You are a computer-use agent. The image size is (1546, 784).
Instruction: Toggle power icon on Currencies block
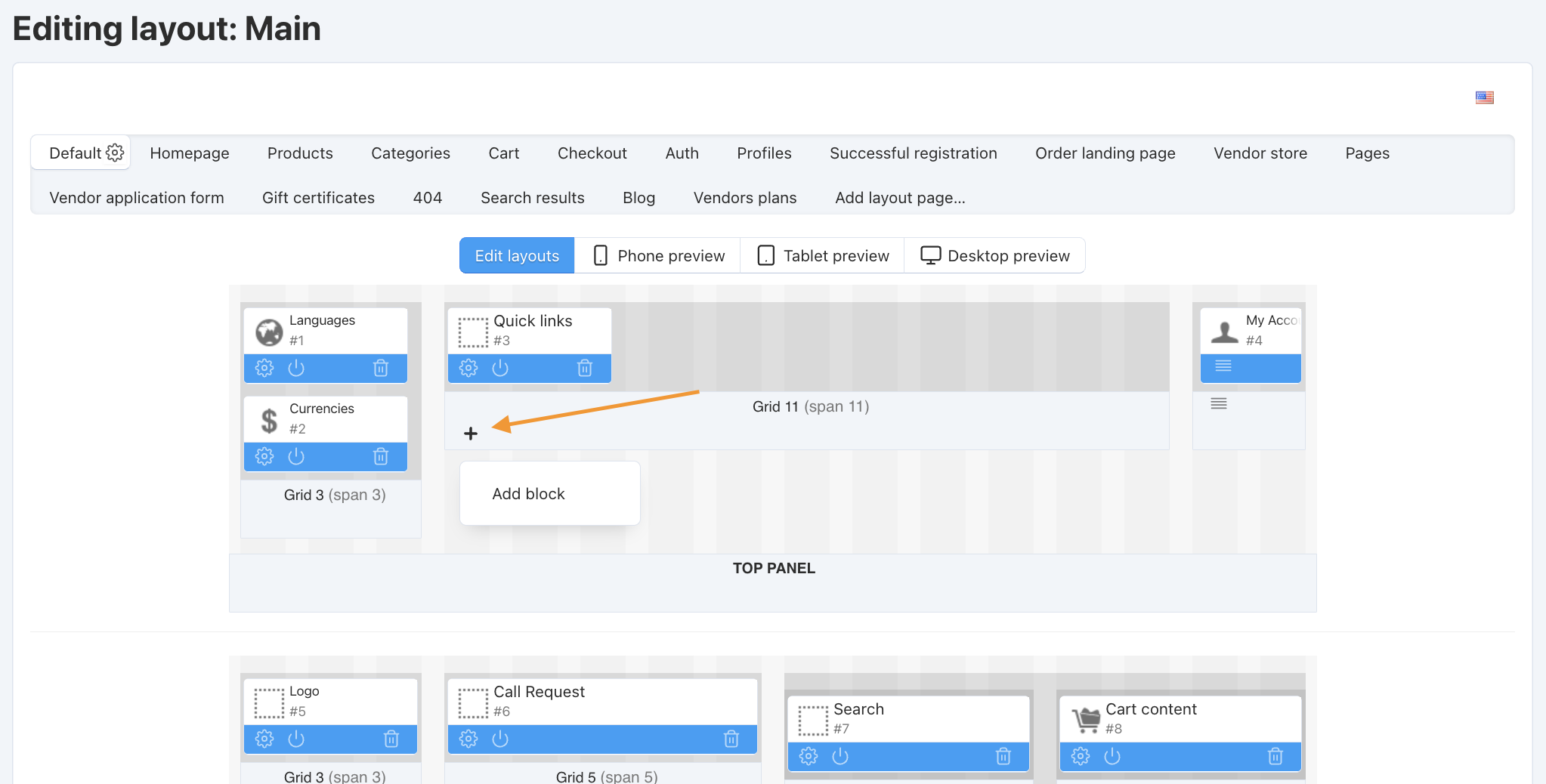(x=296, y=456)
